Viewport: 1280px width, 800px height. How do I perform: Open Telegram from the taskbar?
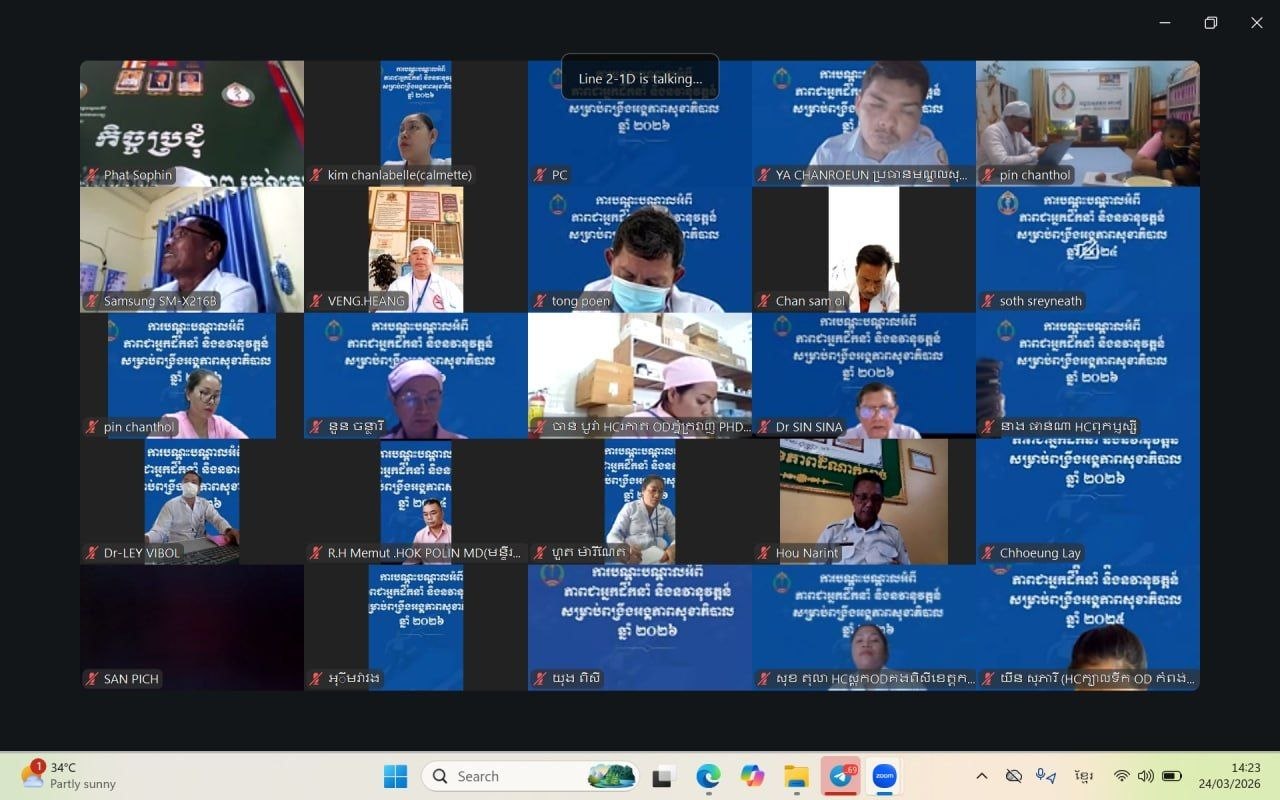(x=840, y=776)
